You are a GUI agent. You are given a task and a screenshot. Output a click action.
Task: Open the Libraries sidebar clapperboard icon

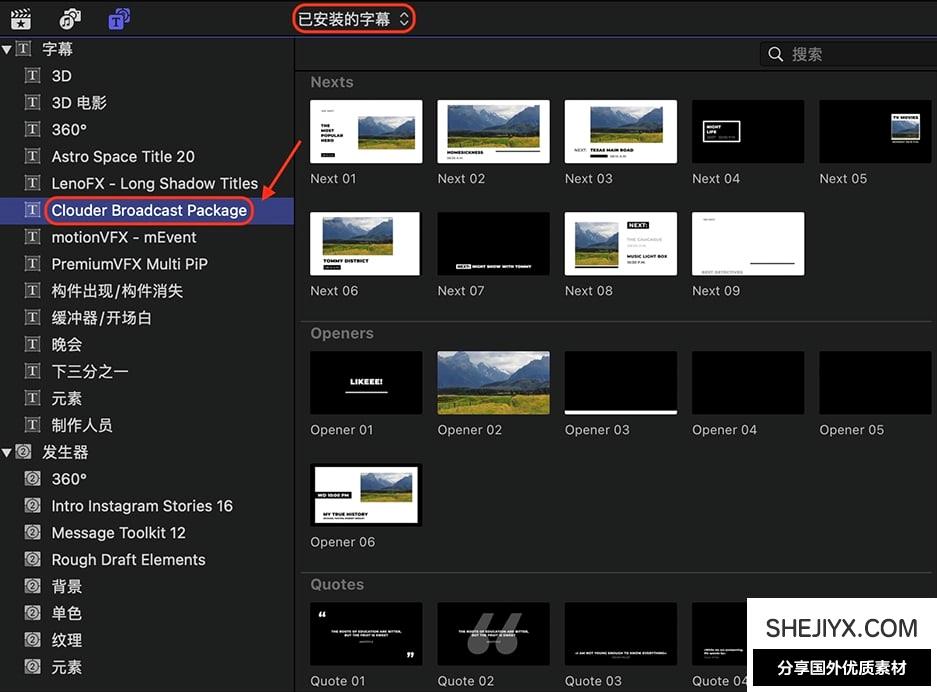tap(21, 18)
